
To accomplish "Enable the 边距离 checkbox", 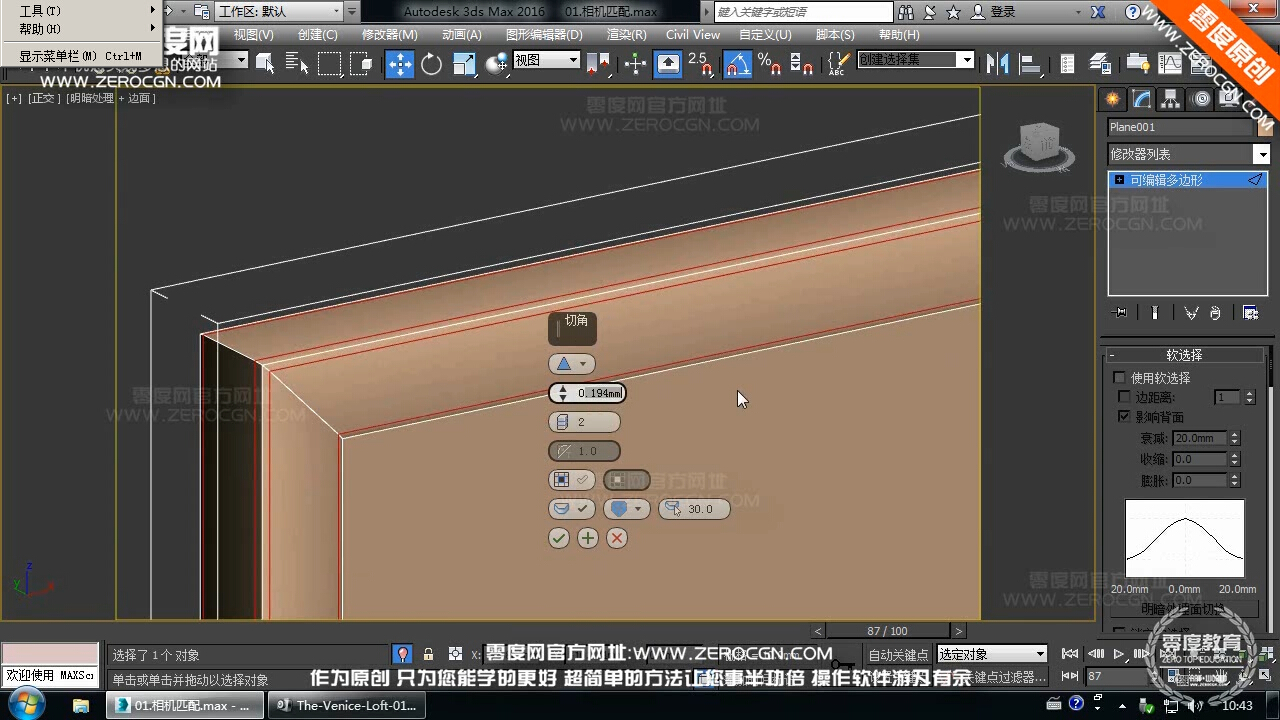I will point(1124,397).
